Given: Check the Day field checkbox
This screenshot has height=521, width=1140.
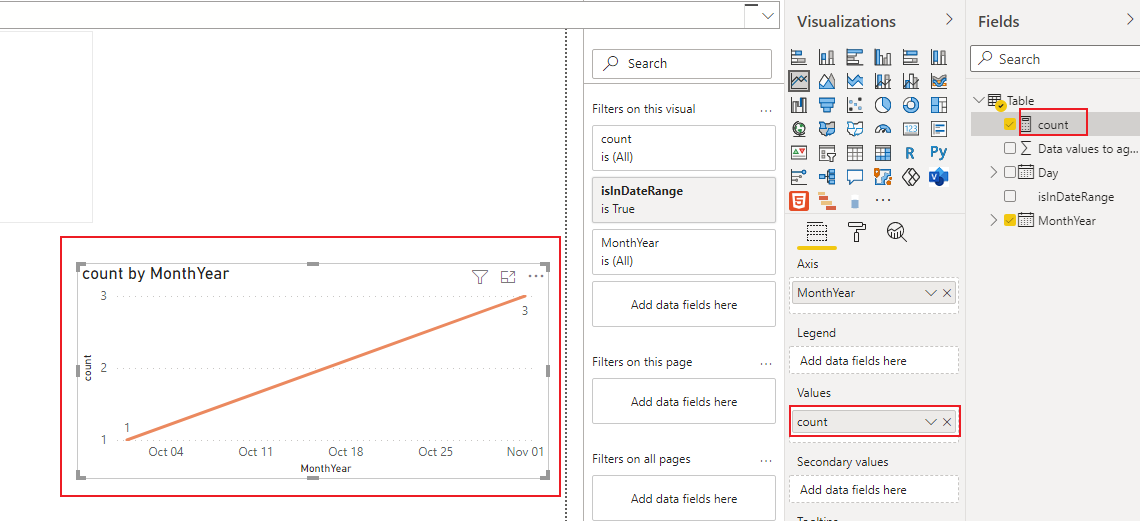Looking at the screenshot, I should coord(1009,172).
